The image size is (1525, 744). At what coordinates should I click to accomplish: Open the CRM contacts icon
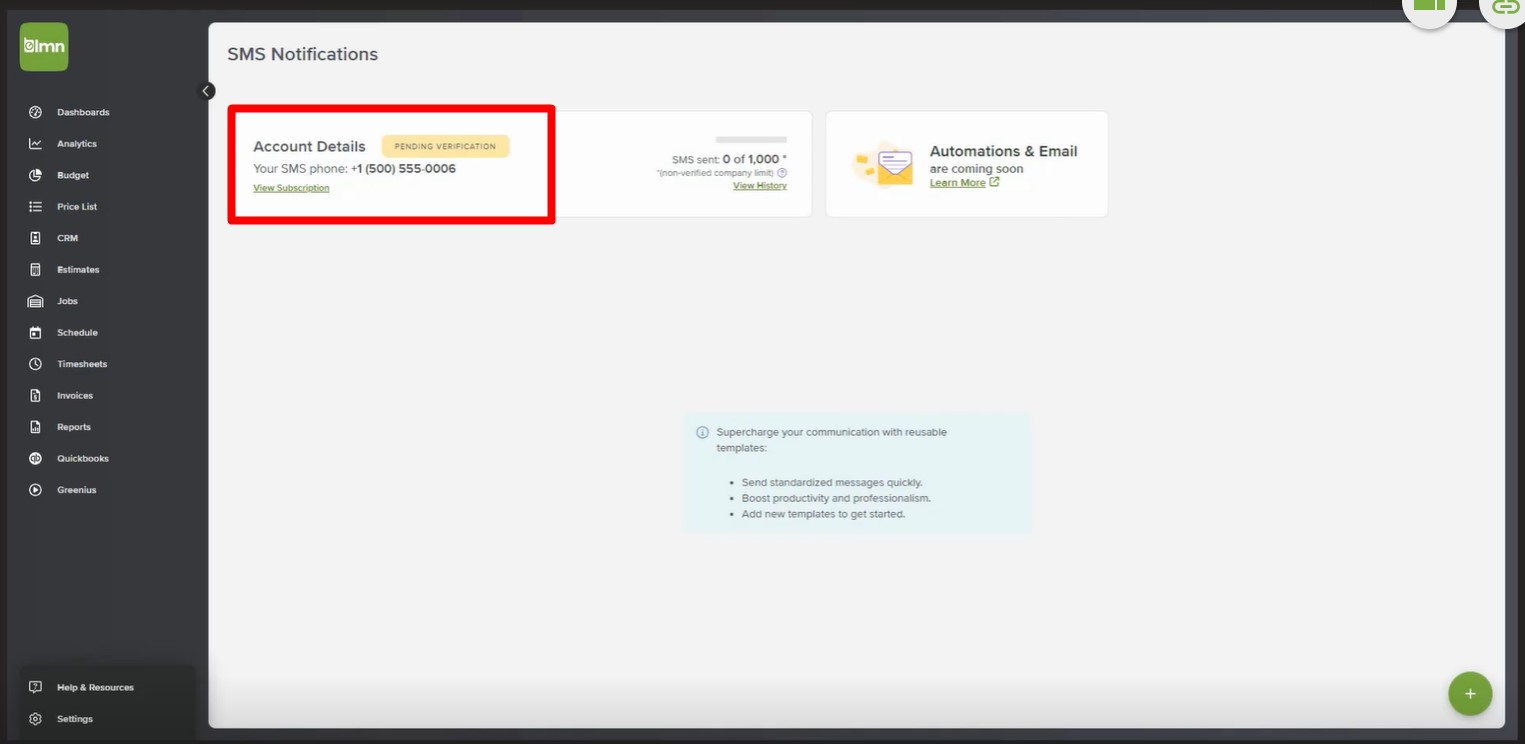[35, 238]
